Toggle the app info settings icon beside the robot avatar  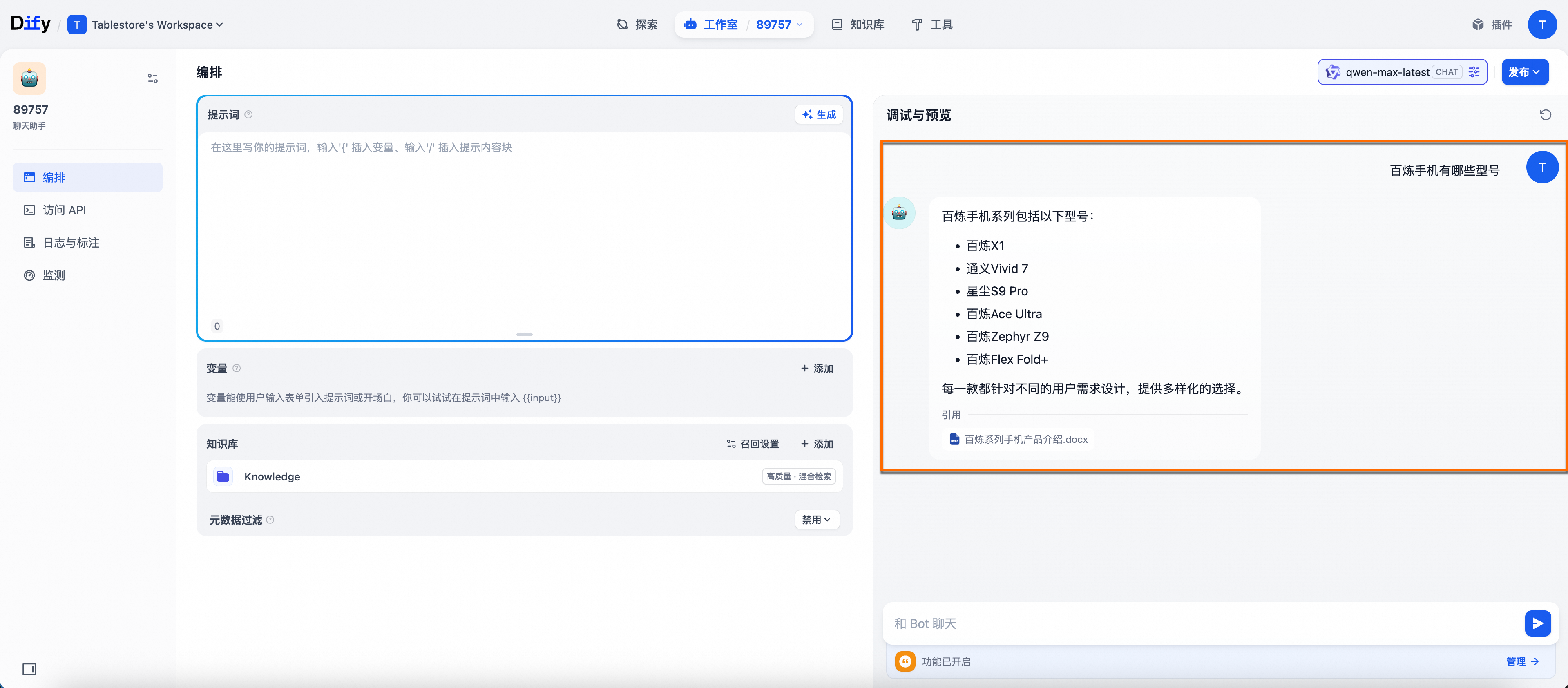pyautogui.click(x=153, y=78)
